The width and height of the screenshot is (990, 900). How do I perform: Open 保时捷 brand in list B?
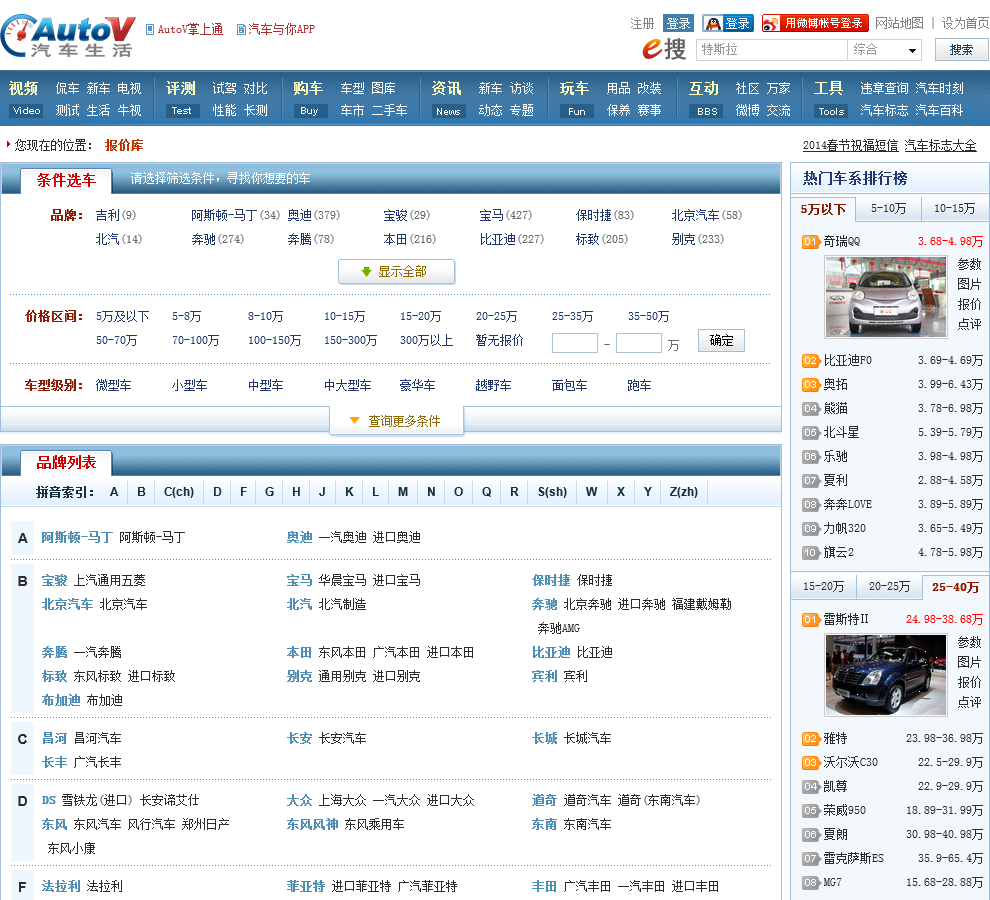pos(551,580)
